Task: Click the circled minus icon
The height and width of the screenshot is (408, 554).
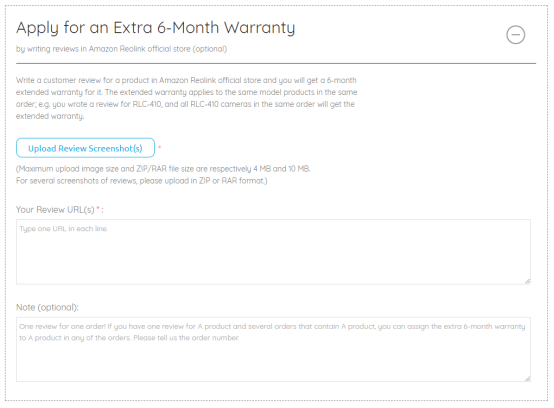Action: pos(515,35)
